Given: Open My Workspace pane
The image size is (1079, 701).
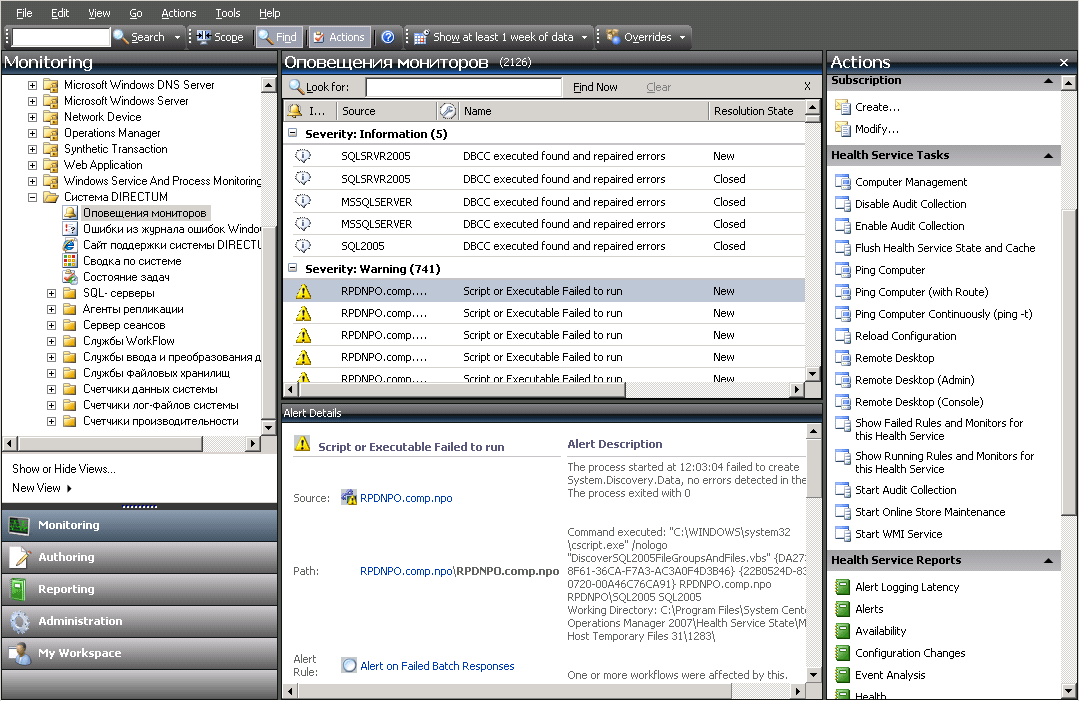Looking at the screenshot, I should click(140, 653).
